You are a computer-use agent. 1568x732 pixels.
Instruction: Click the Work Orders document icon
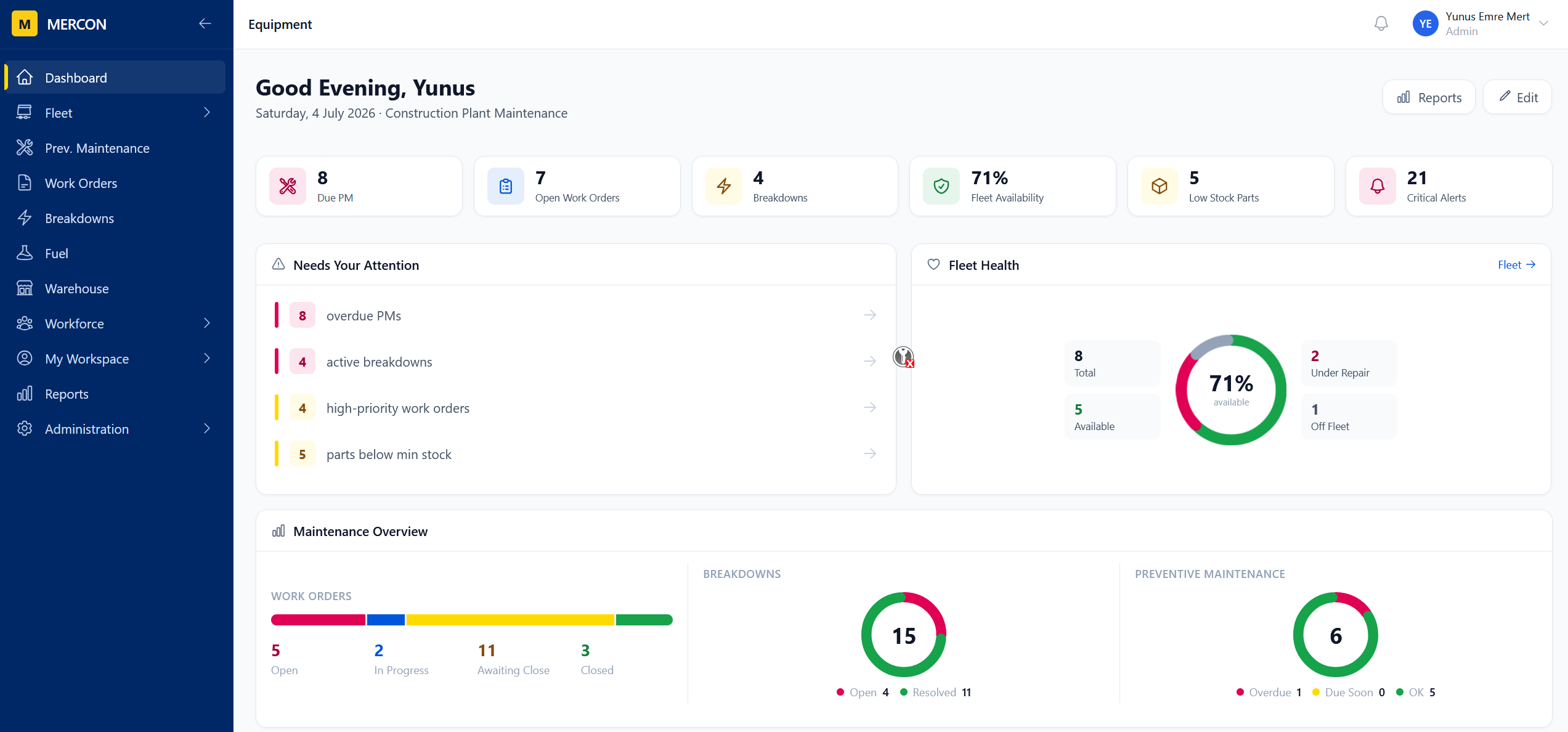(25, 183)
